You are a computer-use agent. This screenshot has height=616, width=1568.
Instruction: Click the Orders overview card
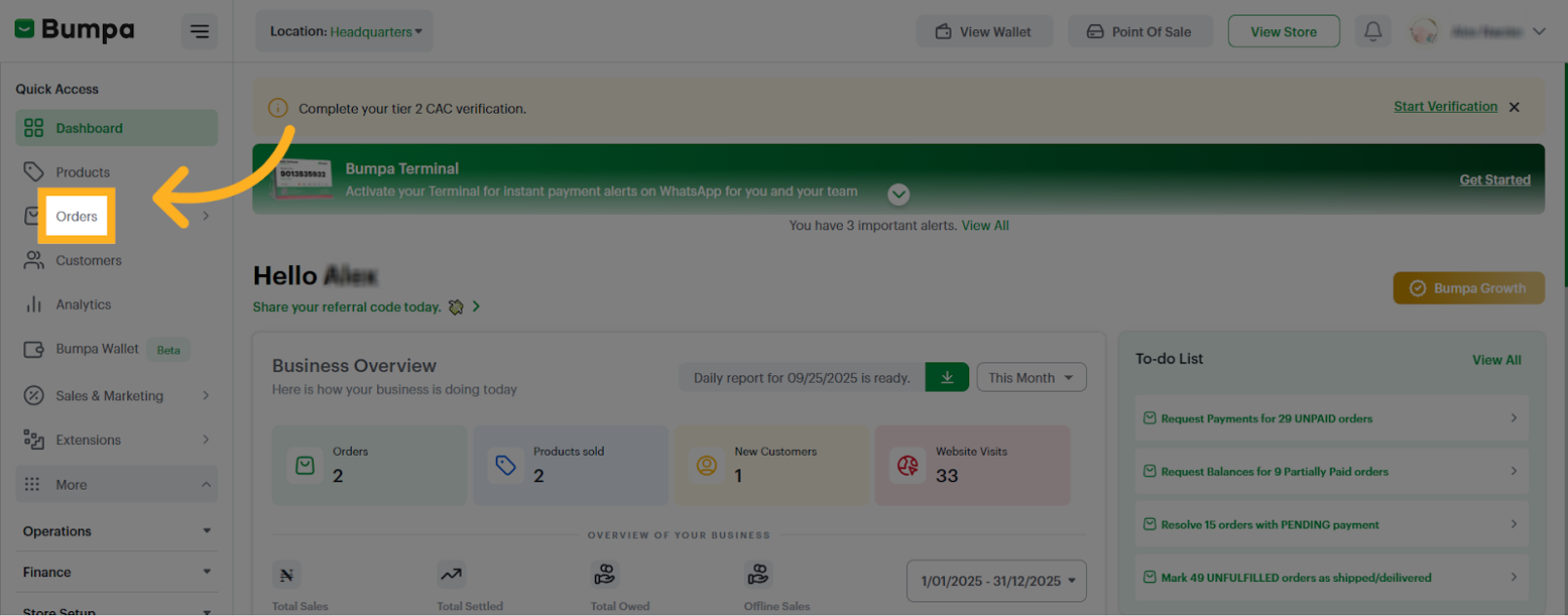click(x=369, y=464)
